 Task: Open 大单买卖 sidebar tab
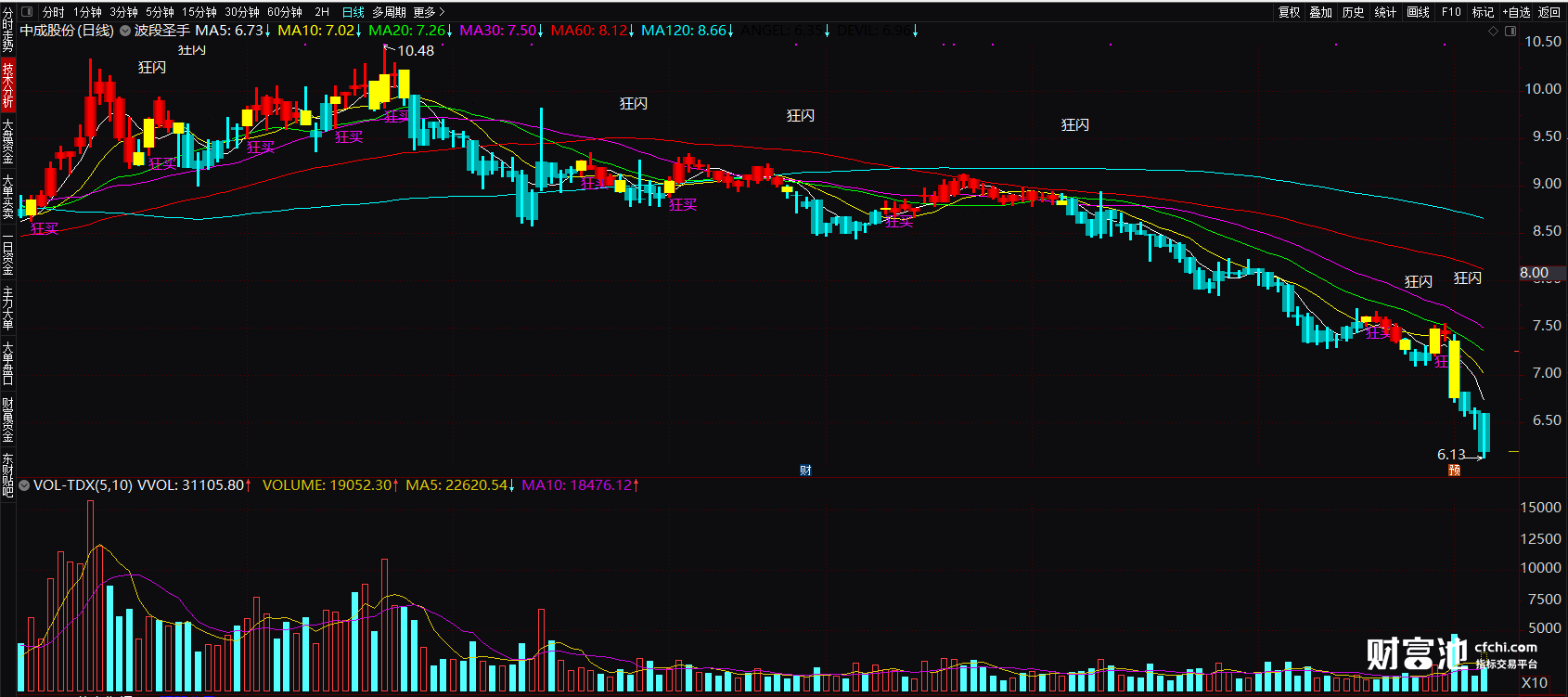coord(7,197)
